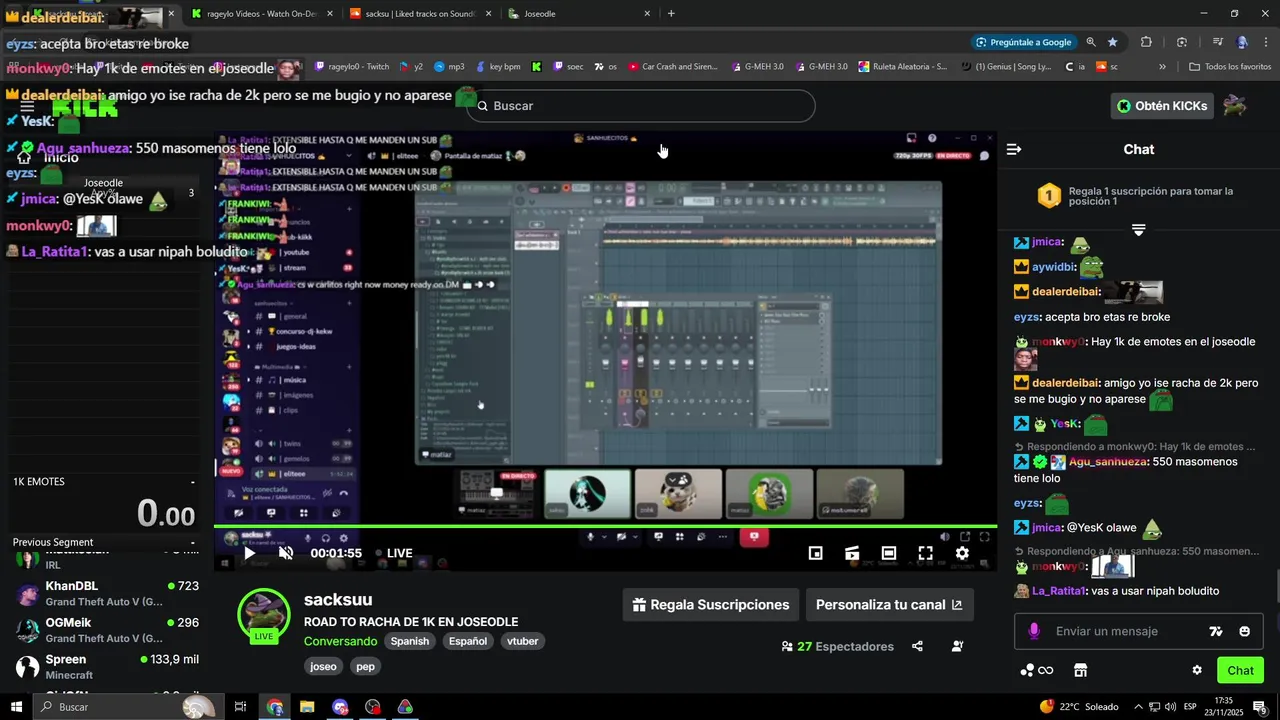
Task: Open the player settings gear
Action: (962, 553)
